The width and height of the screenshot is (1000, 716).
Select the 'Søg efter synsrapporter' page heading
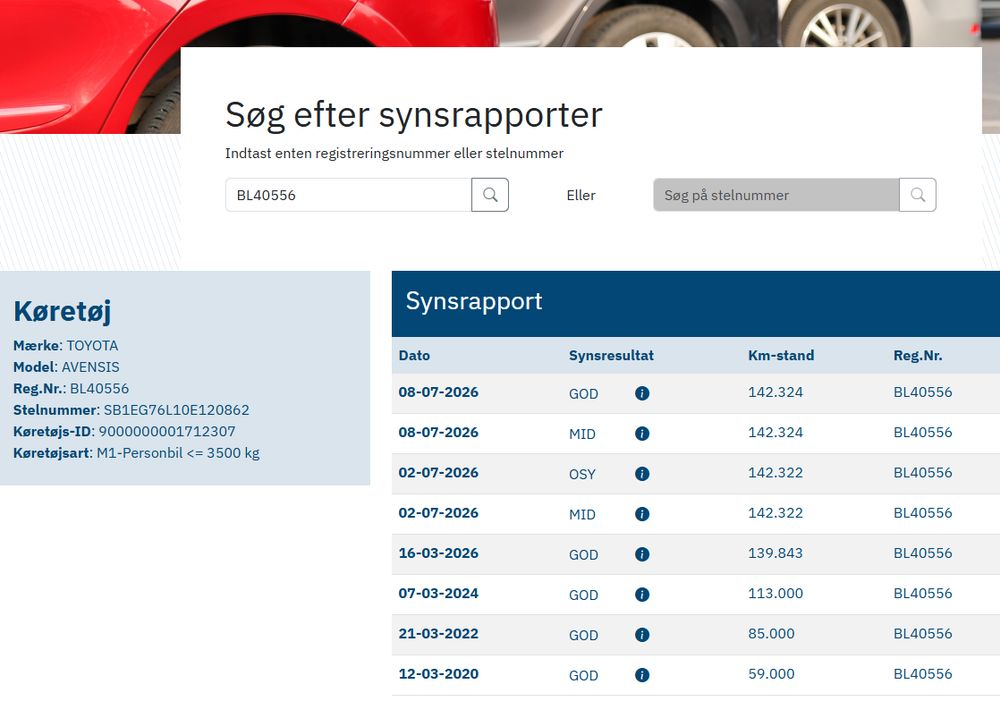pyautogui.click(x=414, y=115)
